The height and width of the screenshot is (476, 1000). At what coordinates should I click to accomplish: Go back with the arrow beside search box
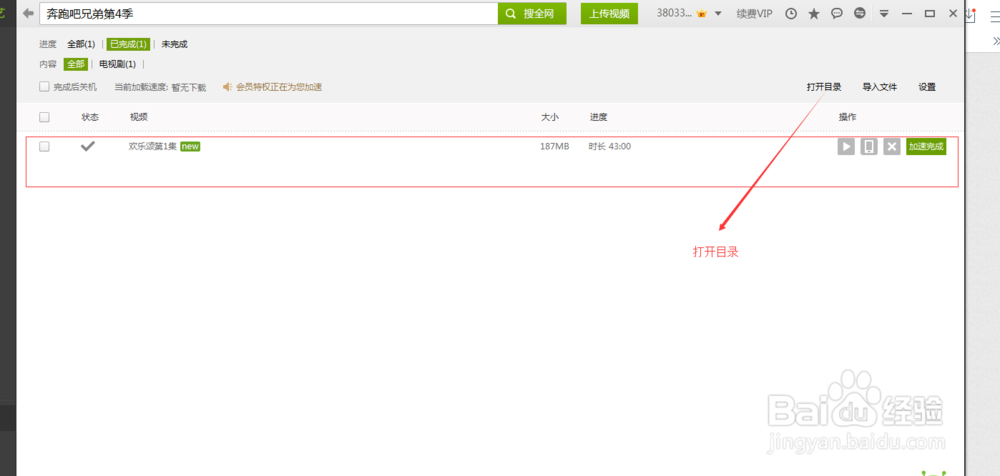click(28, 13)
